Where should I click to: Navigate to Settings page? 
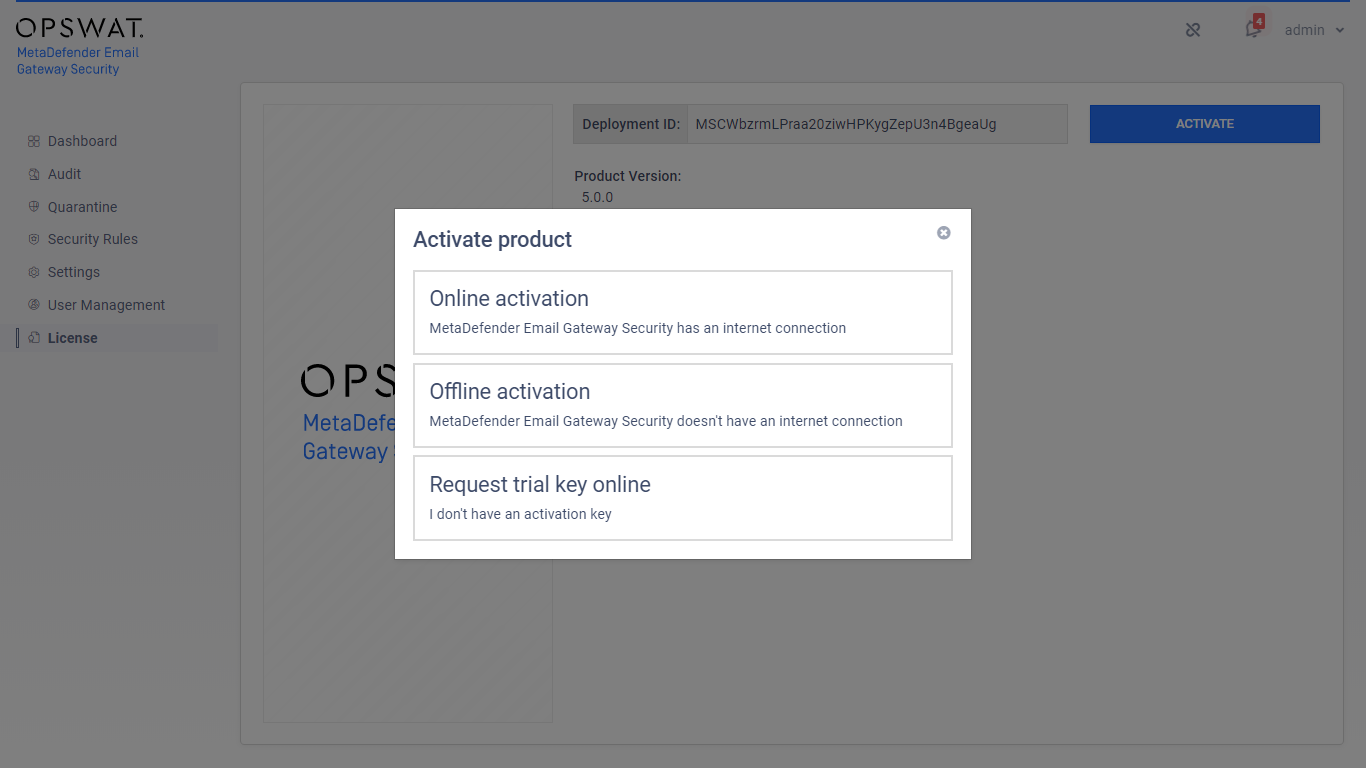click(74, 272)
